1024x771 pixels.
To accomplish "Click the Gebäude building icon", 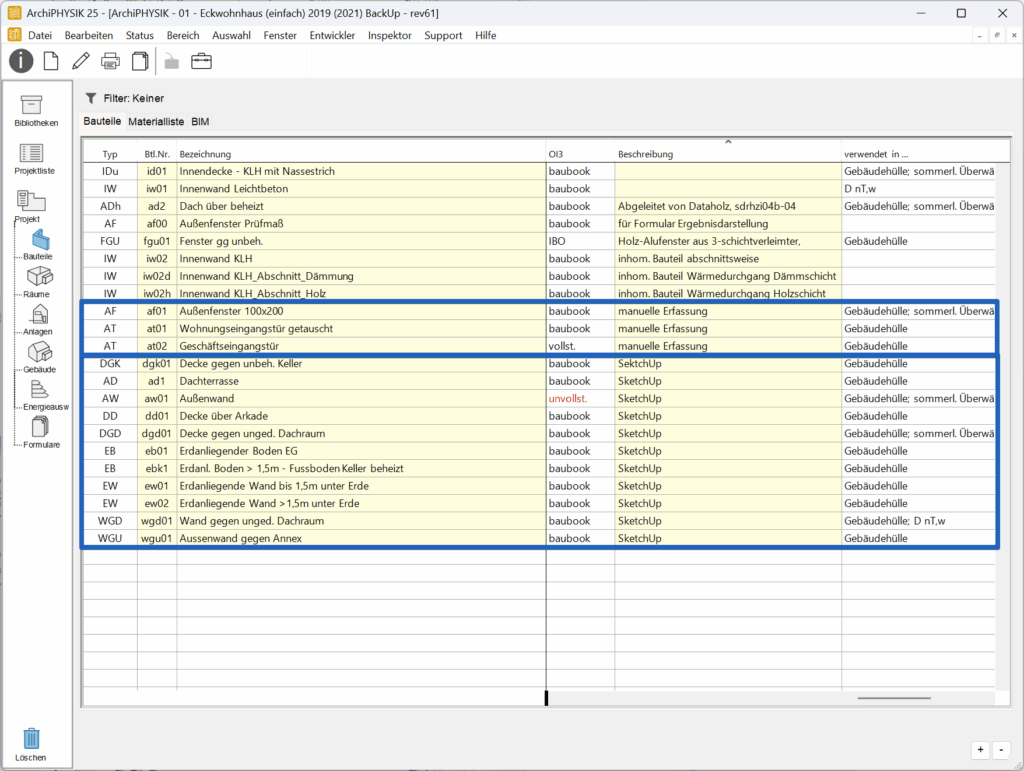I will [x=40, y=352].
